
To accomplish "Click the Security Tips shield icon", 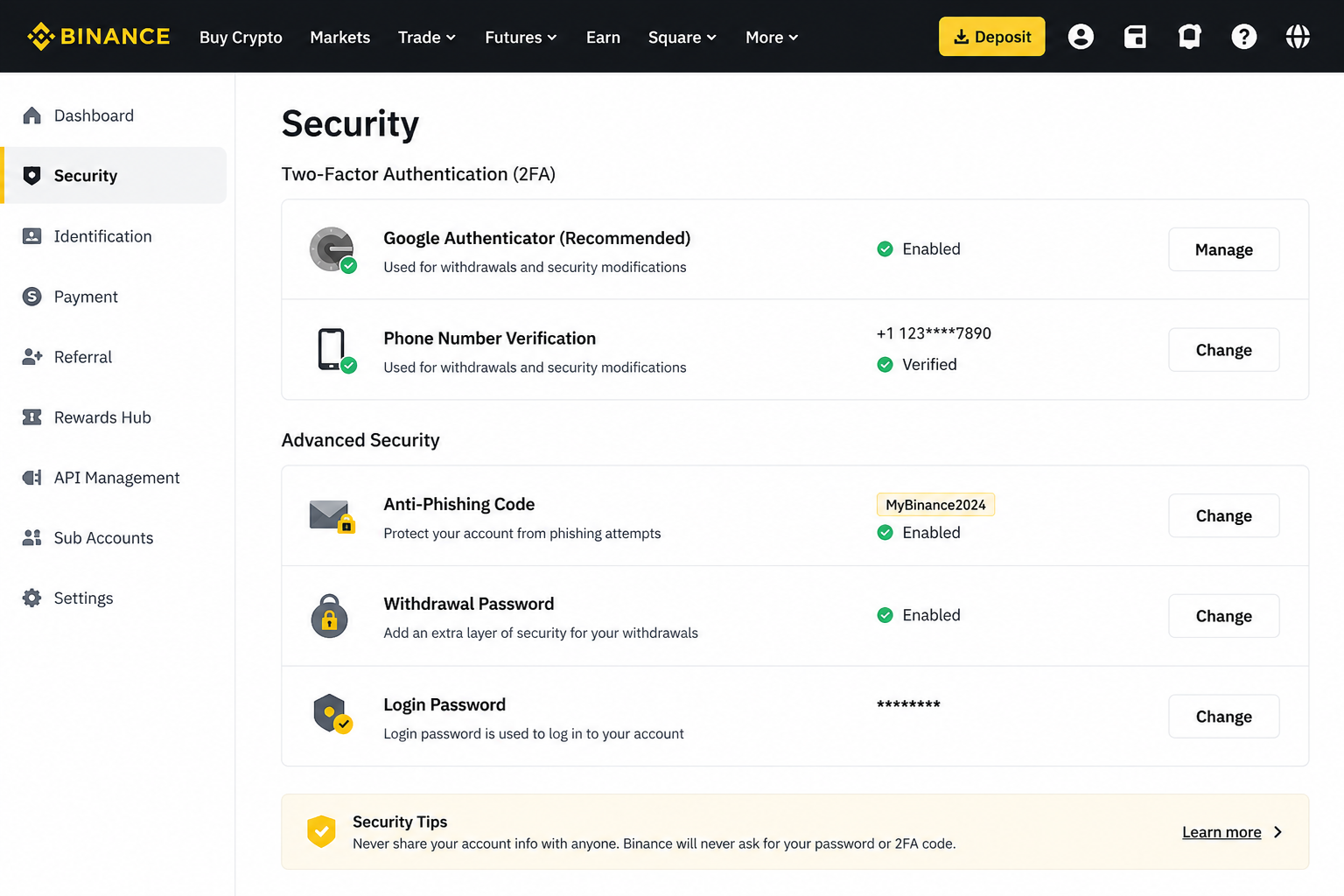I will (321, 831).
